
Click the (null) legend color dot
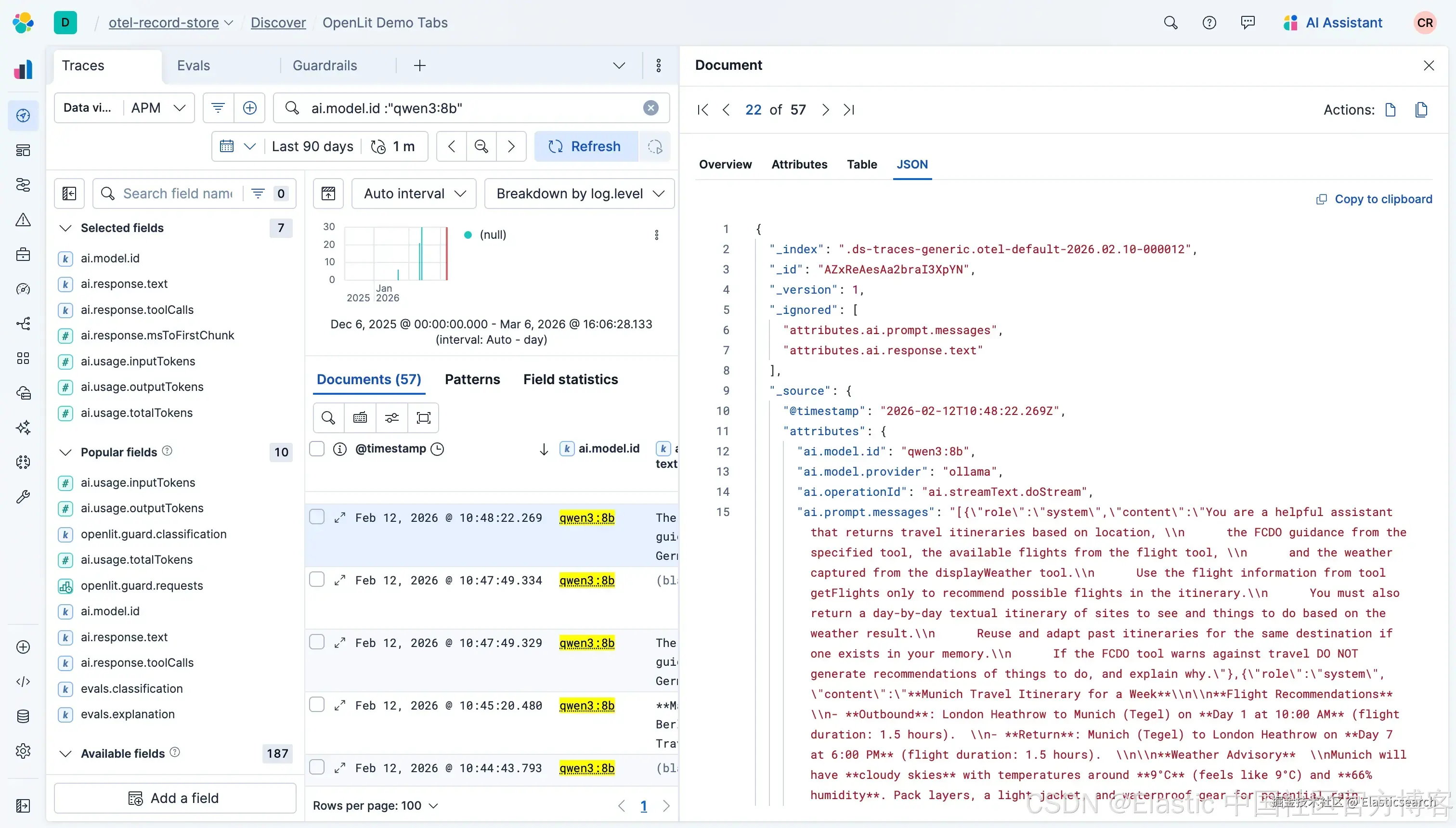[468, 235]
